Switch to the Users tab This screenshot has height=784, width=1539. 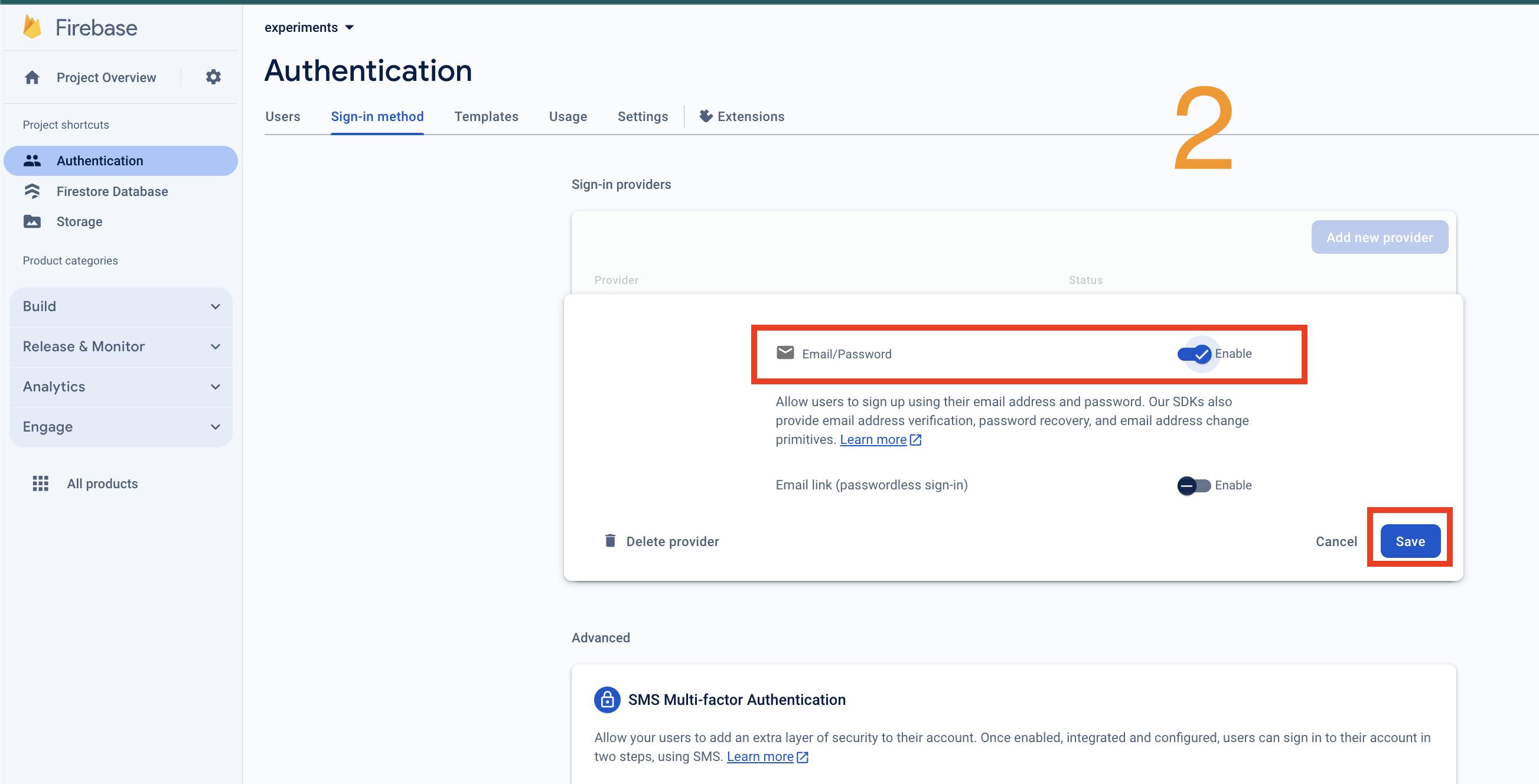pos(283,116)
